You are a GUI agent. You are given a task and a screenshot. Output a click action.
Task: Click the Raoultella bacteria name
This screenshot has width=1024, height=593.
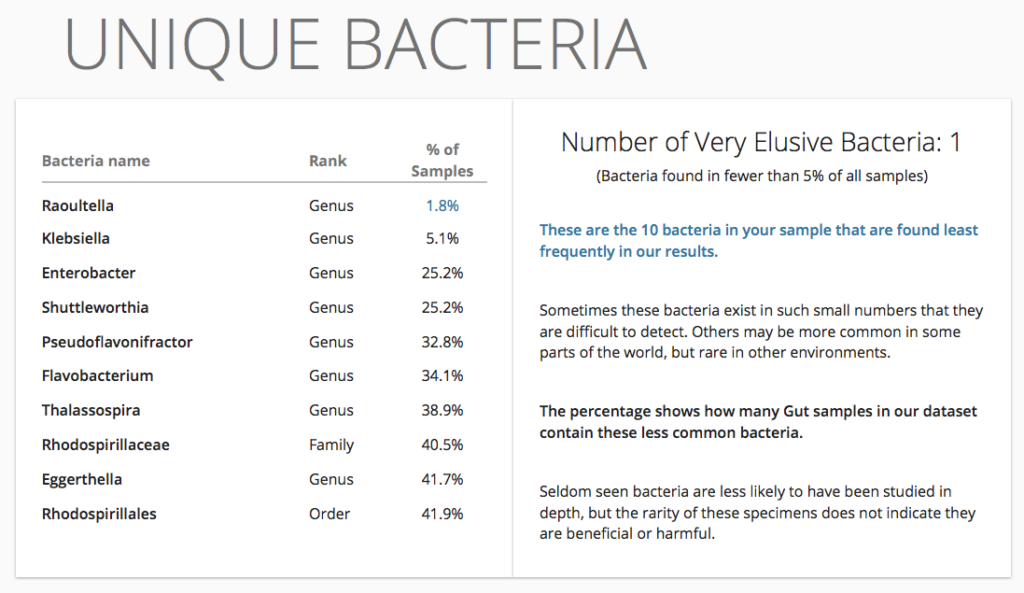point(78,206)
